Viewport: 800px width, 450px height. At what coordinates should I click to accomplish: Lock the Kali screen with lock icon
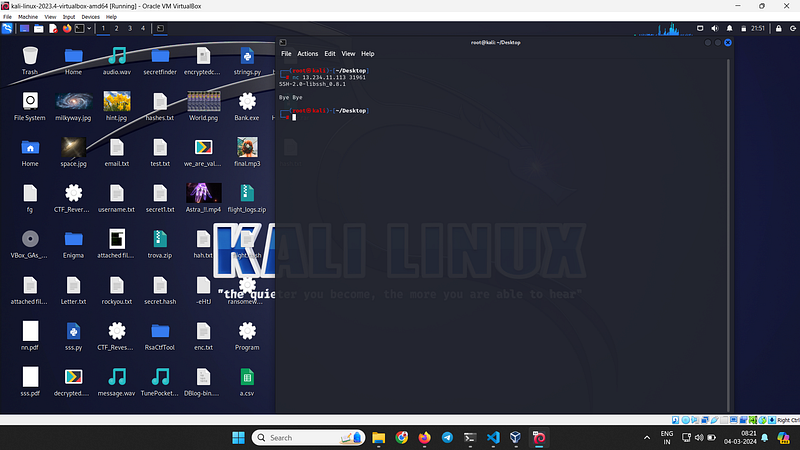tap(779, 29)
